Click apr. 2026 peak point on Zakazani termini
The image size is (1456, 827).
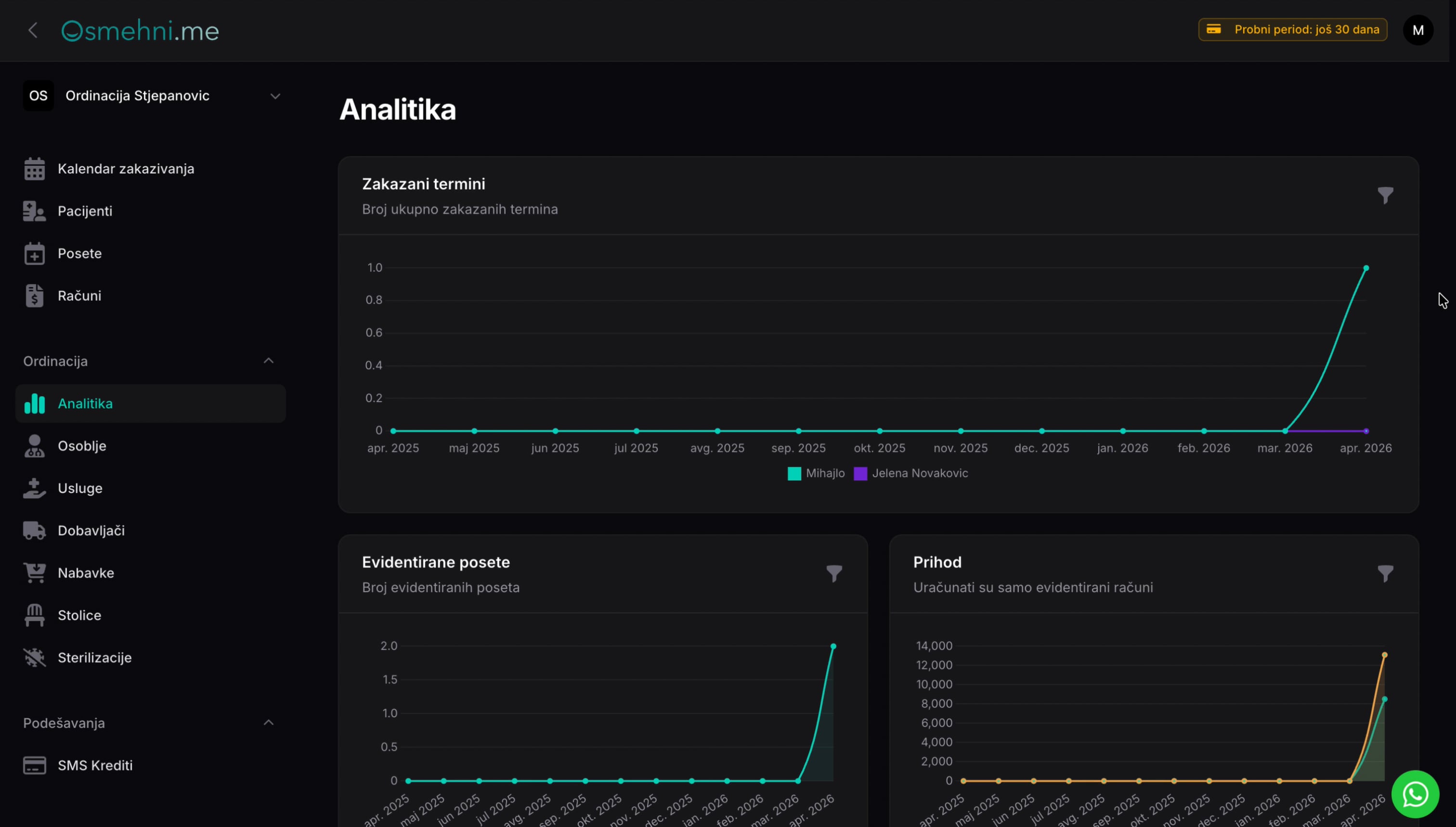pos(1366,268)
